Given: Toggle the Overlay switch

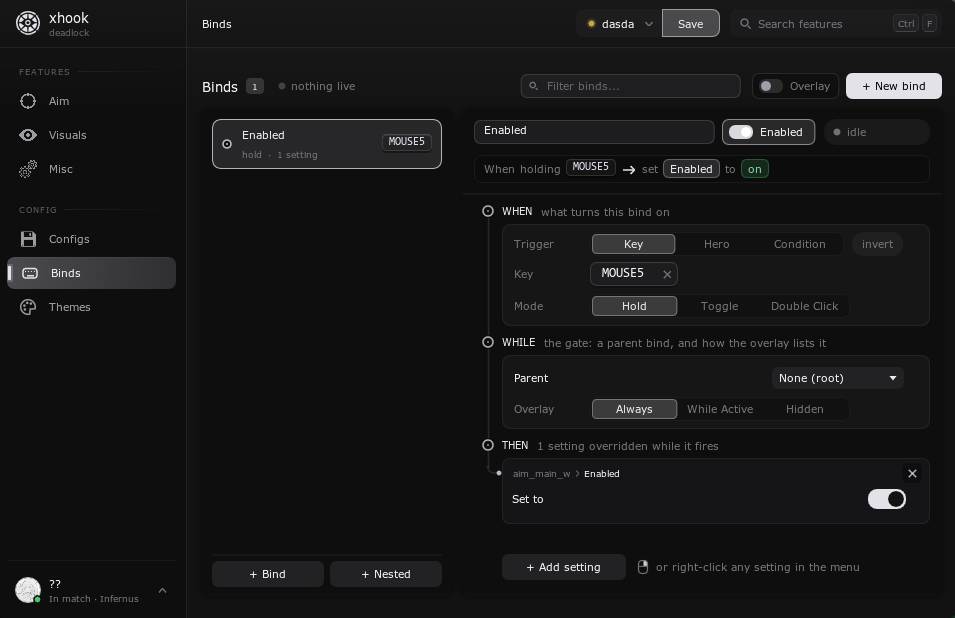Looking at the screenshot, I should coord(770,86).
